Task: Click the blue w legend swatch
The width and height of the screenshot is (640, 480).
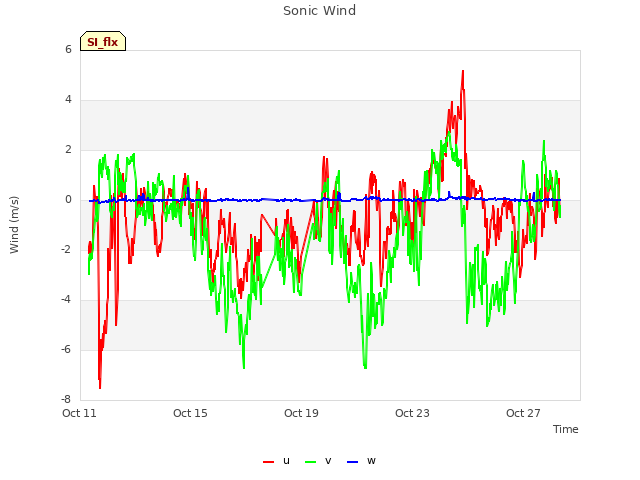Action: (352, 462)
